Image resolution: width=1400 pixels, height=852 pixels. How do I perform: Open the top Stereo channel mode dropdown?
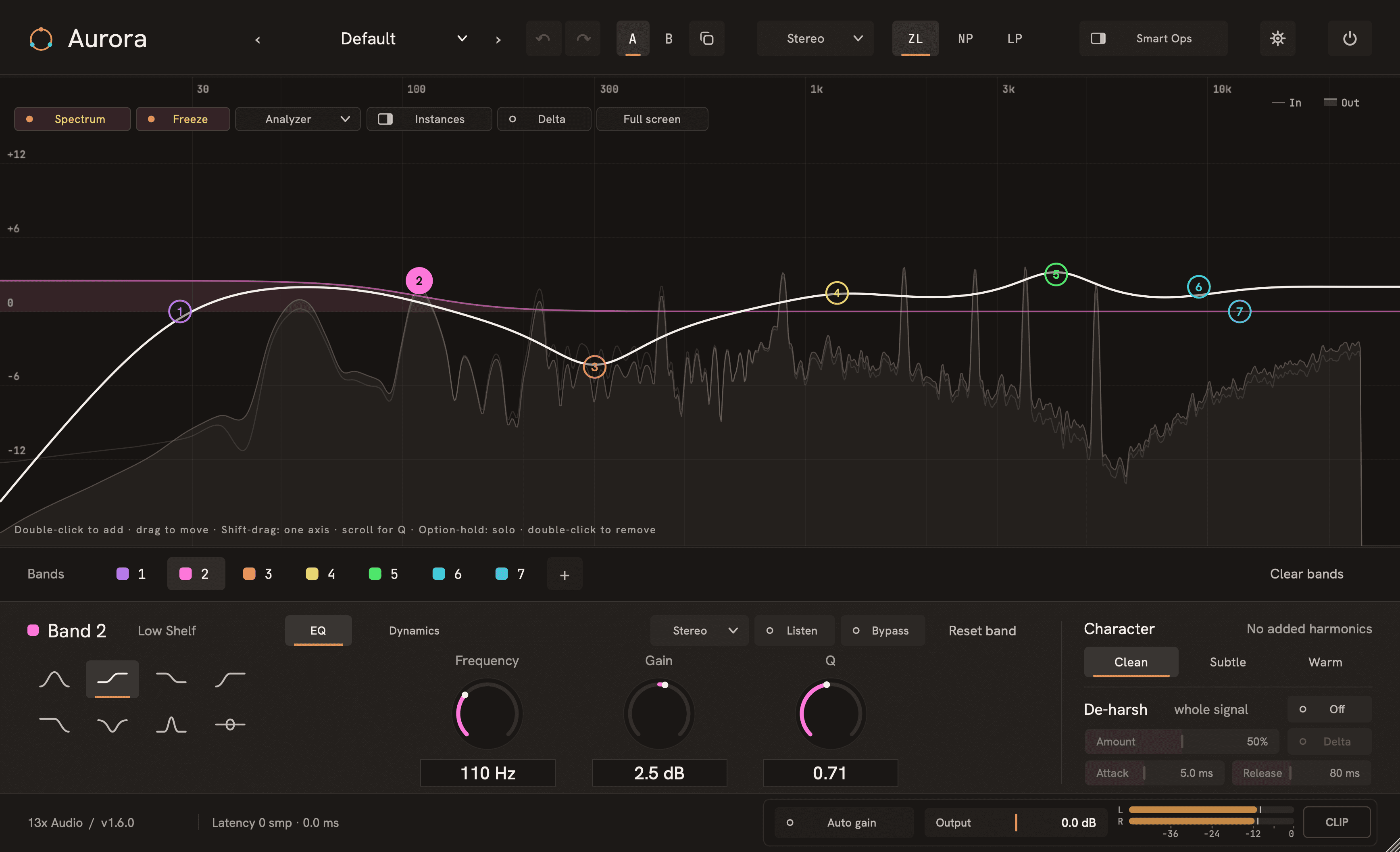pyautogui.click(x=815, y=39)
